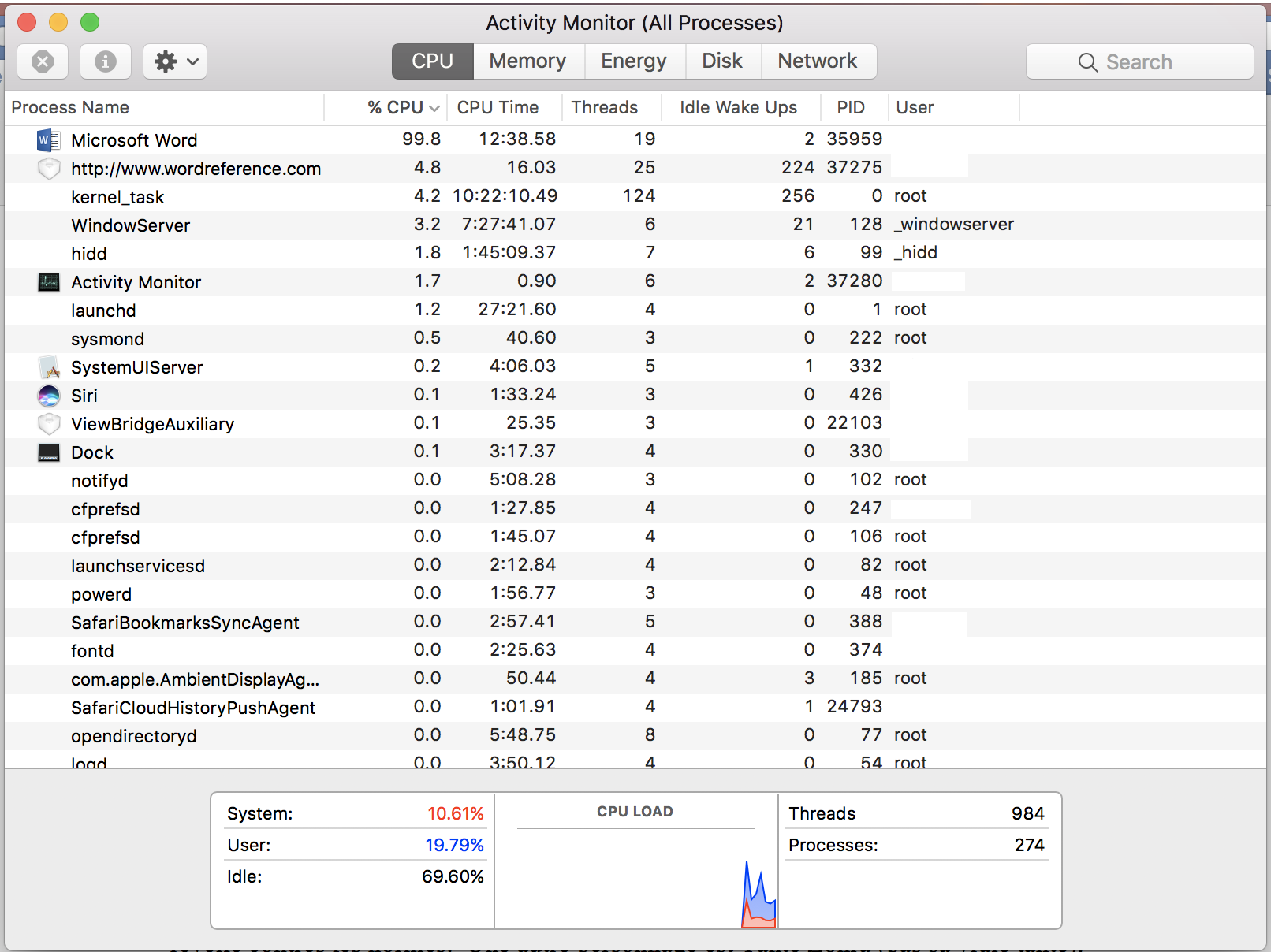Select the fontd process
The image size is (1271, 952).
pyautogui.click(x=635, y=651)
